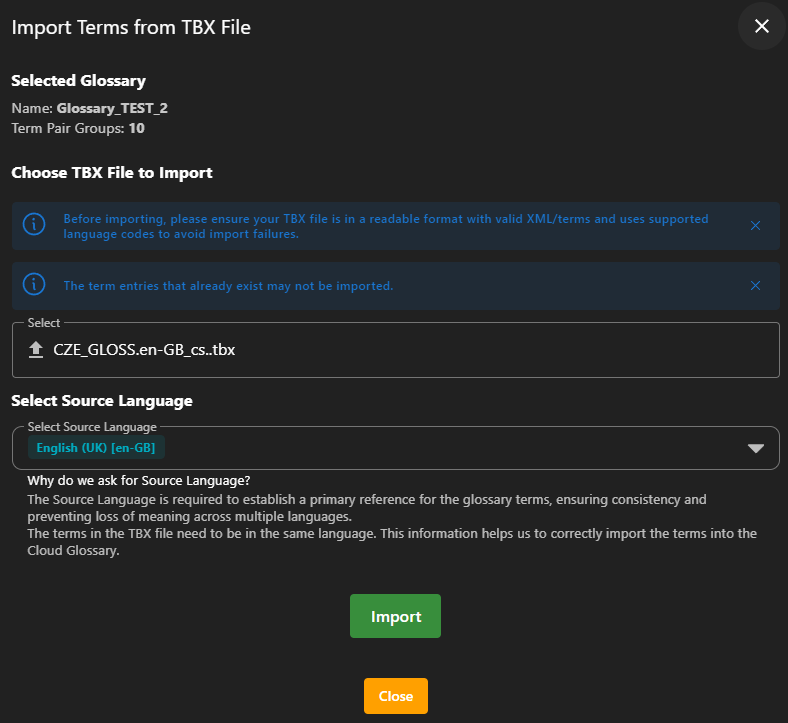Click the TBX readable format warning text

pos(385,226)
